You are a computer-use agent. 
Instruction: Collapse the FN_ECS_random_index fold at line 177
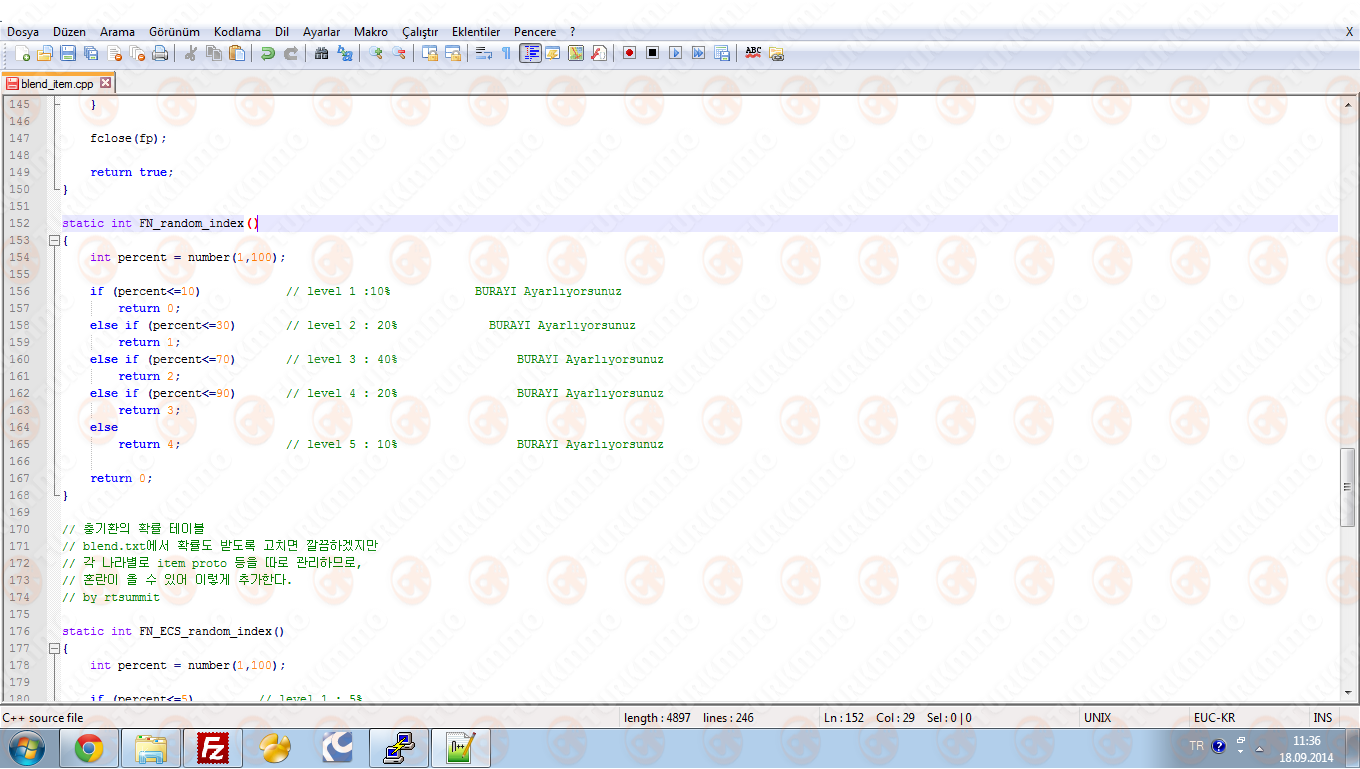coord(53,648)
